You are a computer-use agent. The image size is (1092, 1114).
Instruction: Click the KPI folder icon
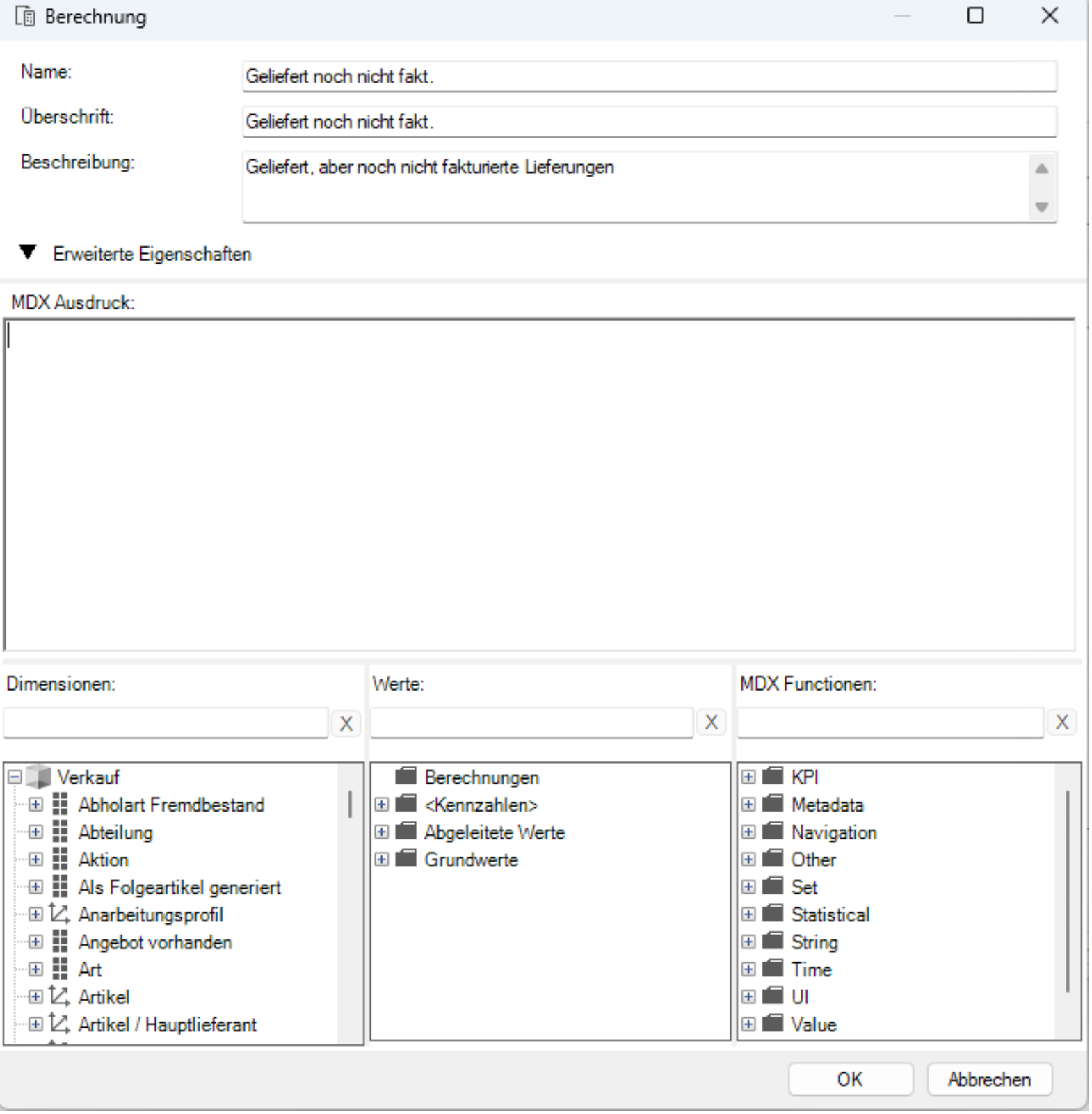773,776
